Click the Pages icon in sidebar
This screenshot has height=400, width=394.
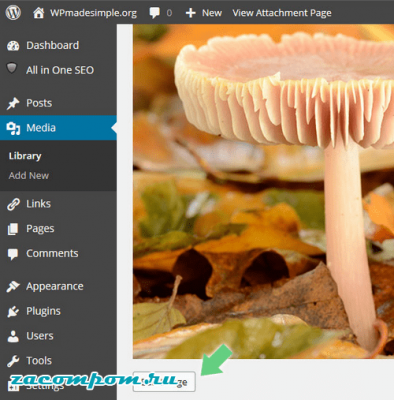(x=13, y=229)
